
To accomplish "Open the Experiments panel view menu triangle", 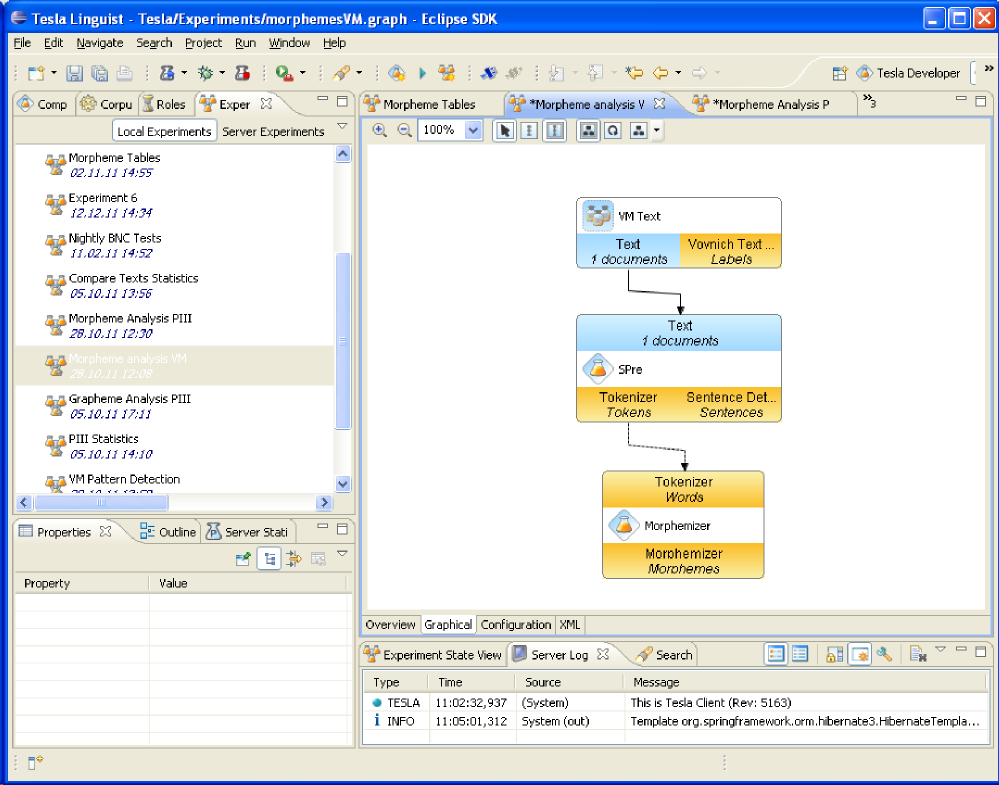I will (342, 127).
